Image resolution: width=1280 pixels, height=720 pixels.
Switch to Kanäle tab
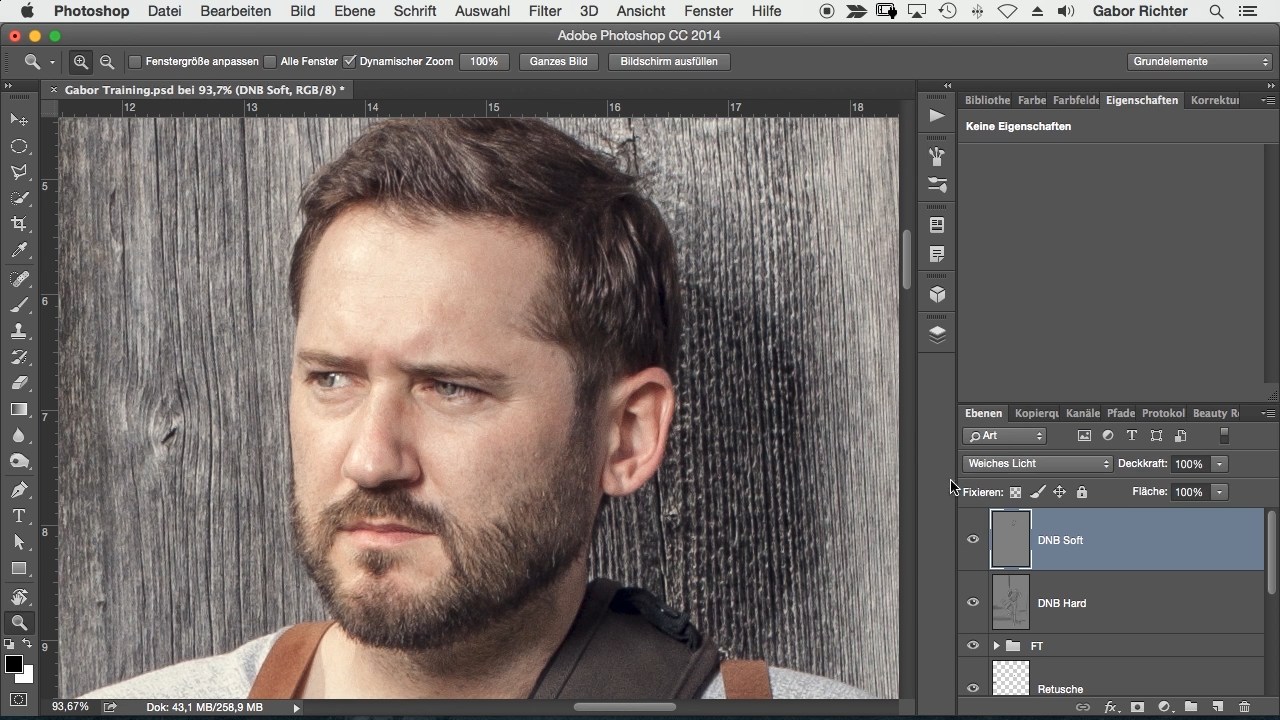point(1083,413)
